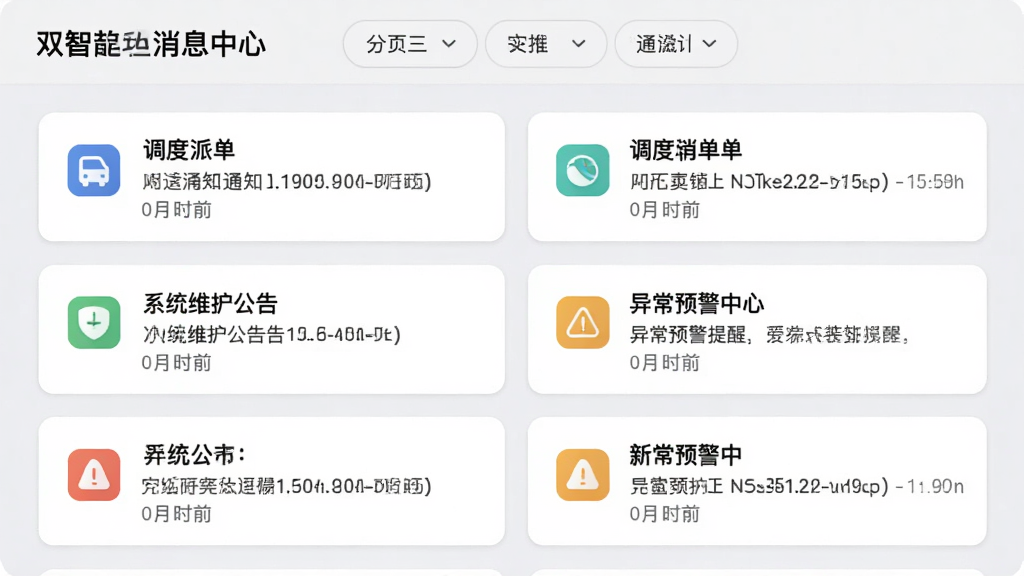Open the 通邀计 dropdown menu

point(676,44)
